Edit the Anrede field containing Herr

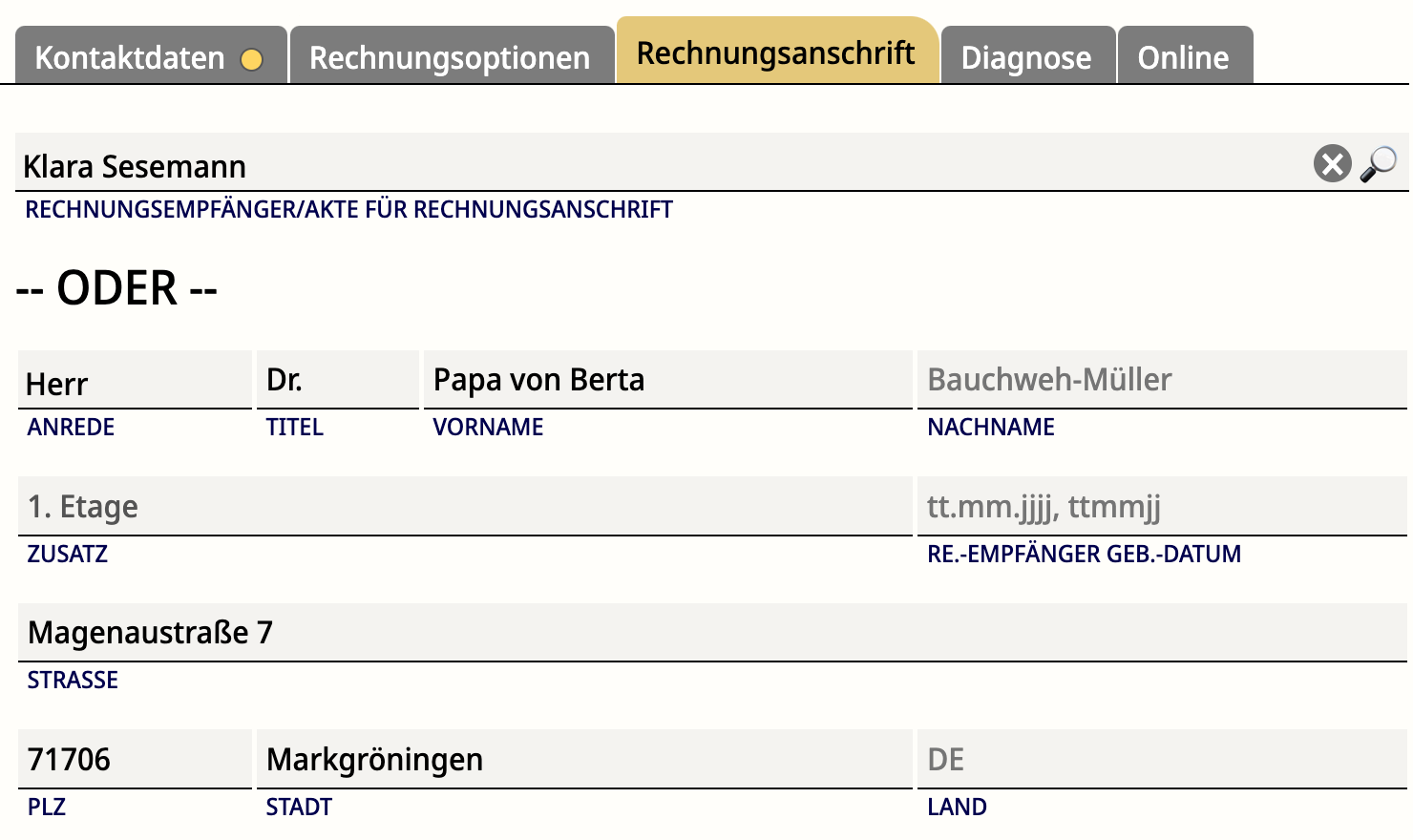click(135, 380)
